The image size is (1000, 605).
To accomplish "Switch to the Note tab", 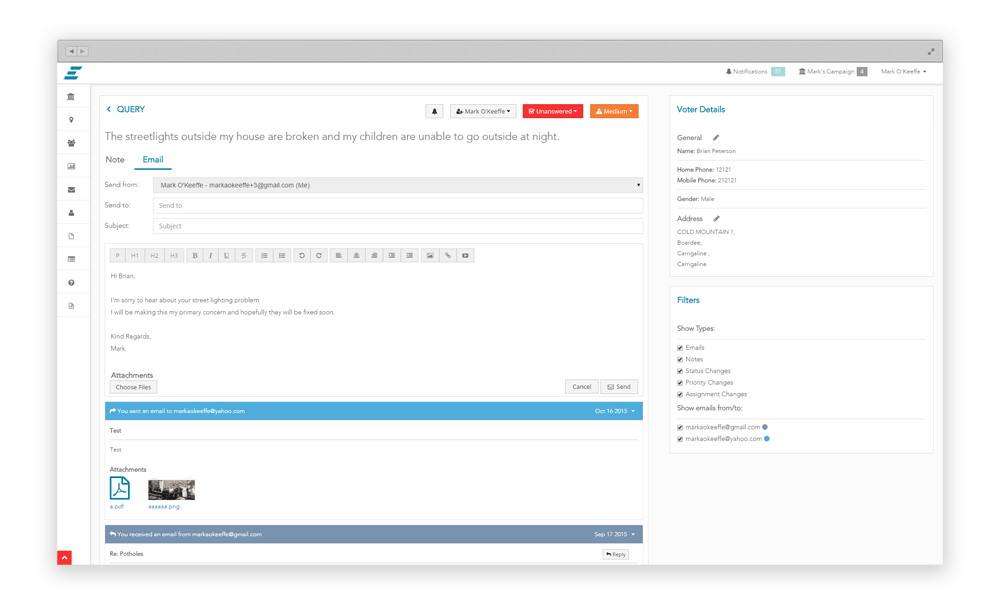I will click(115, 160).
